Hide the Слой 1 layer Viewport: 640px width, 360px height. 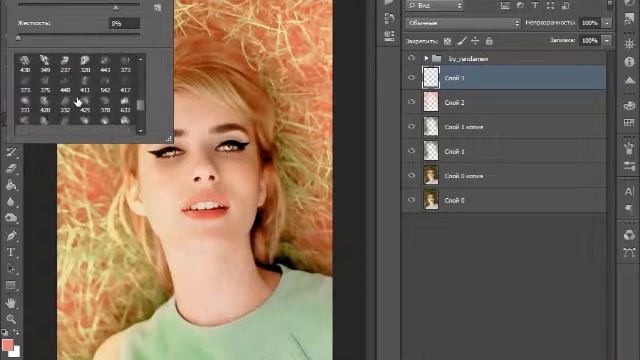[x=411, y=151]
